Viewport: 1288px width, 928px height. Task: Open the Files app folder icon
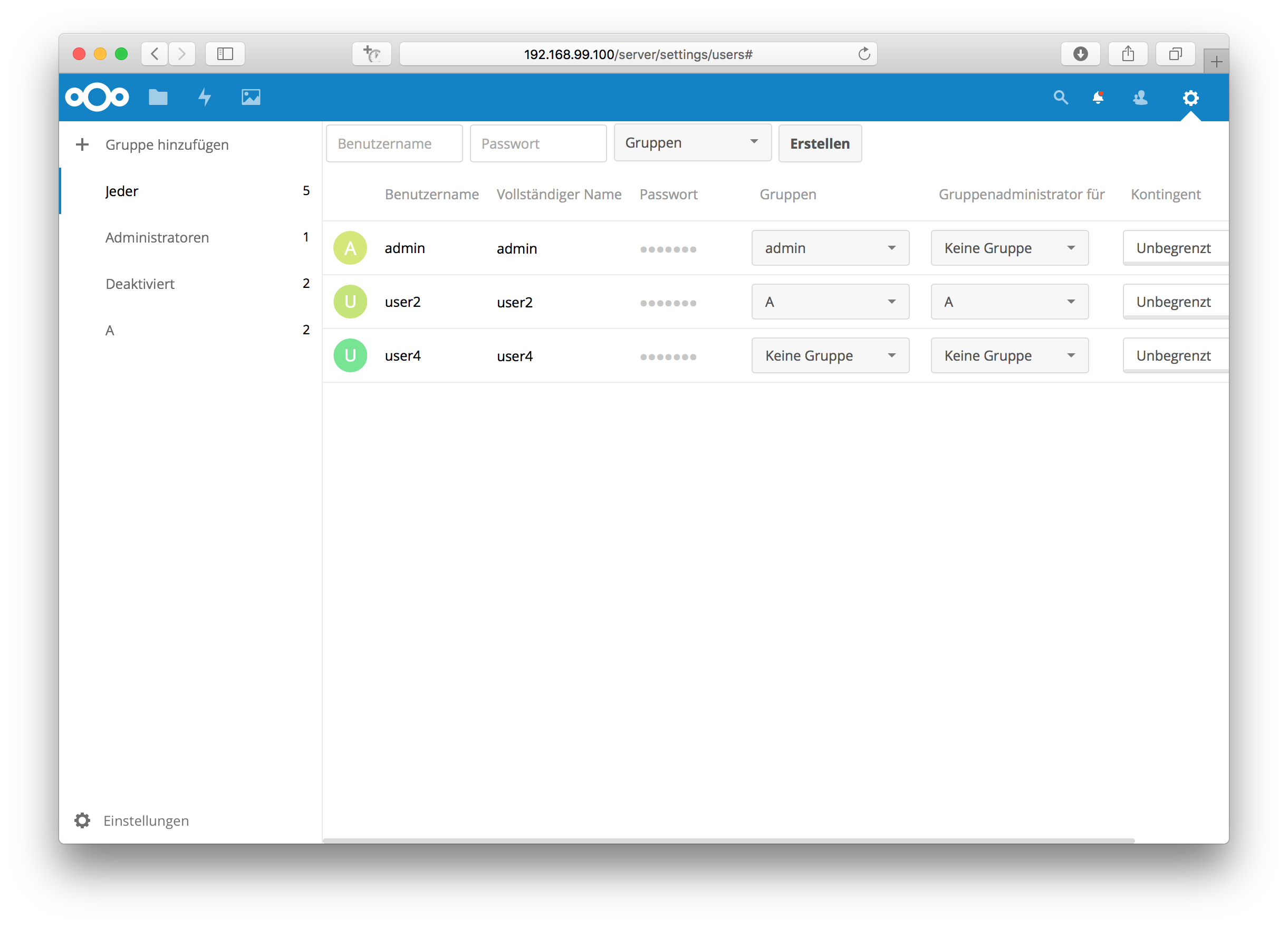[158, 98]
